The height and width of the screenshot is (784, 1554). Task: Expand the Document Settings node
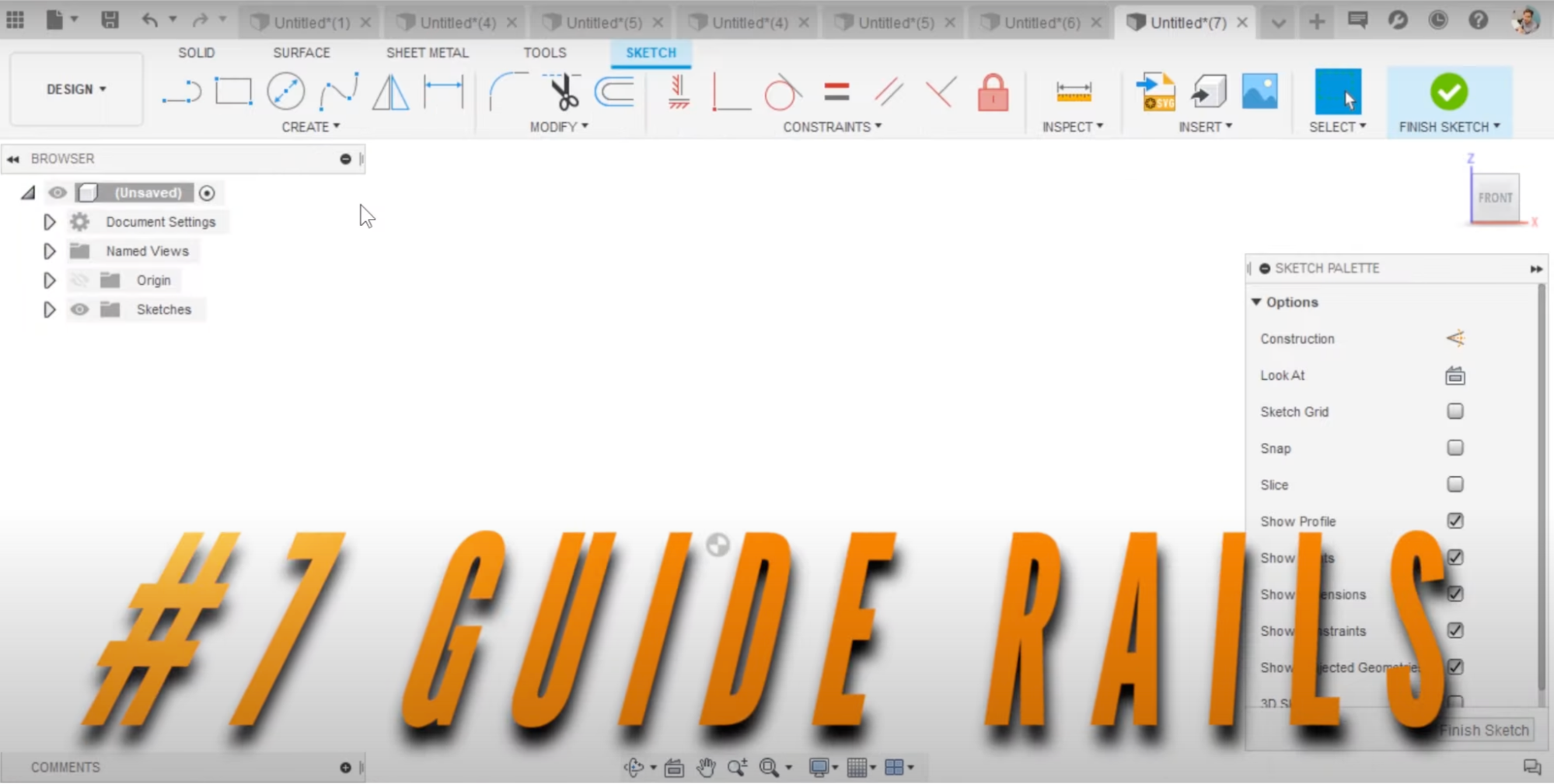point(49,222)
